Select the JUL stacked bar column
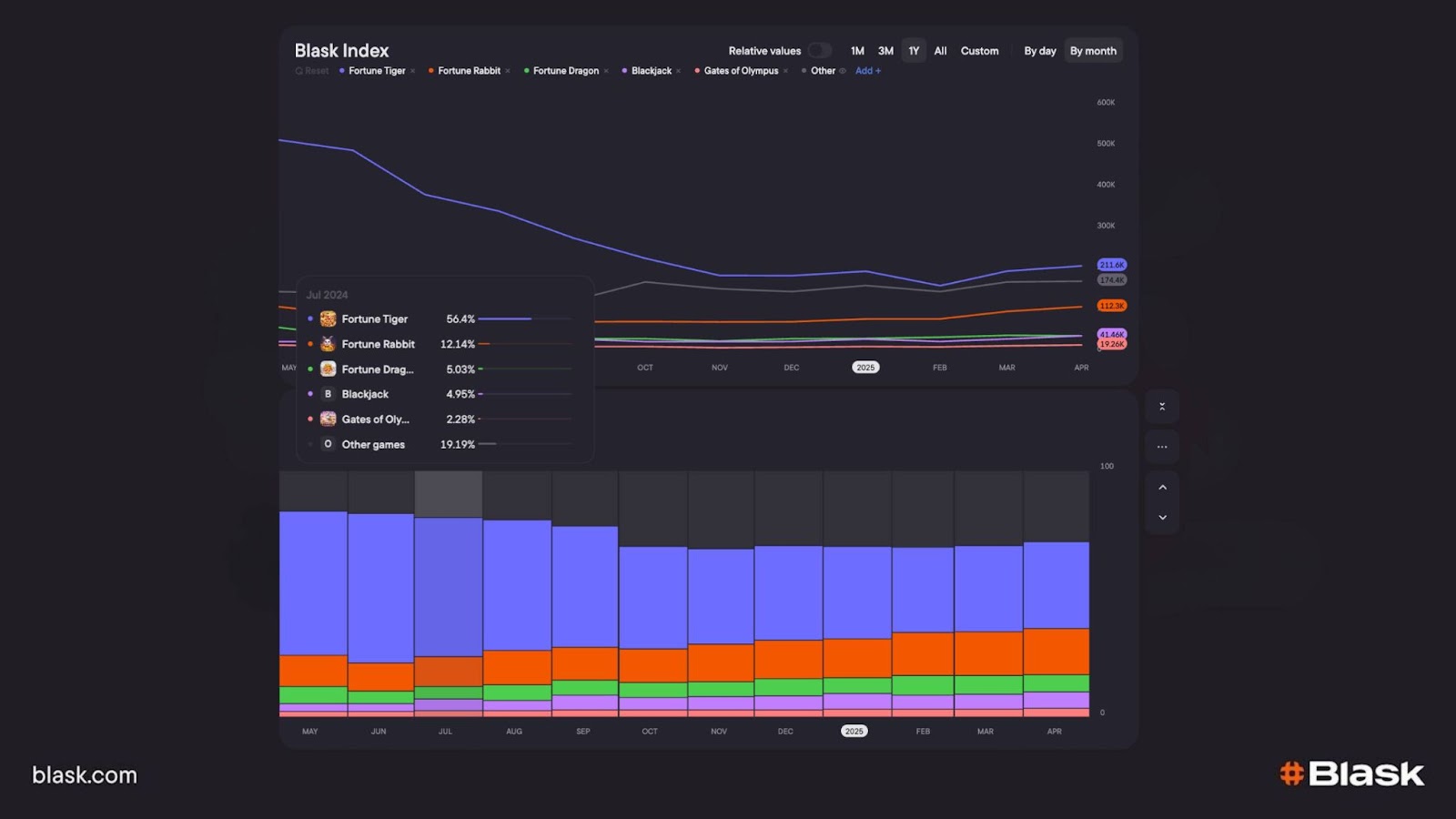This screenshot has width=1456, height=819. click(x=448, y=594)
